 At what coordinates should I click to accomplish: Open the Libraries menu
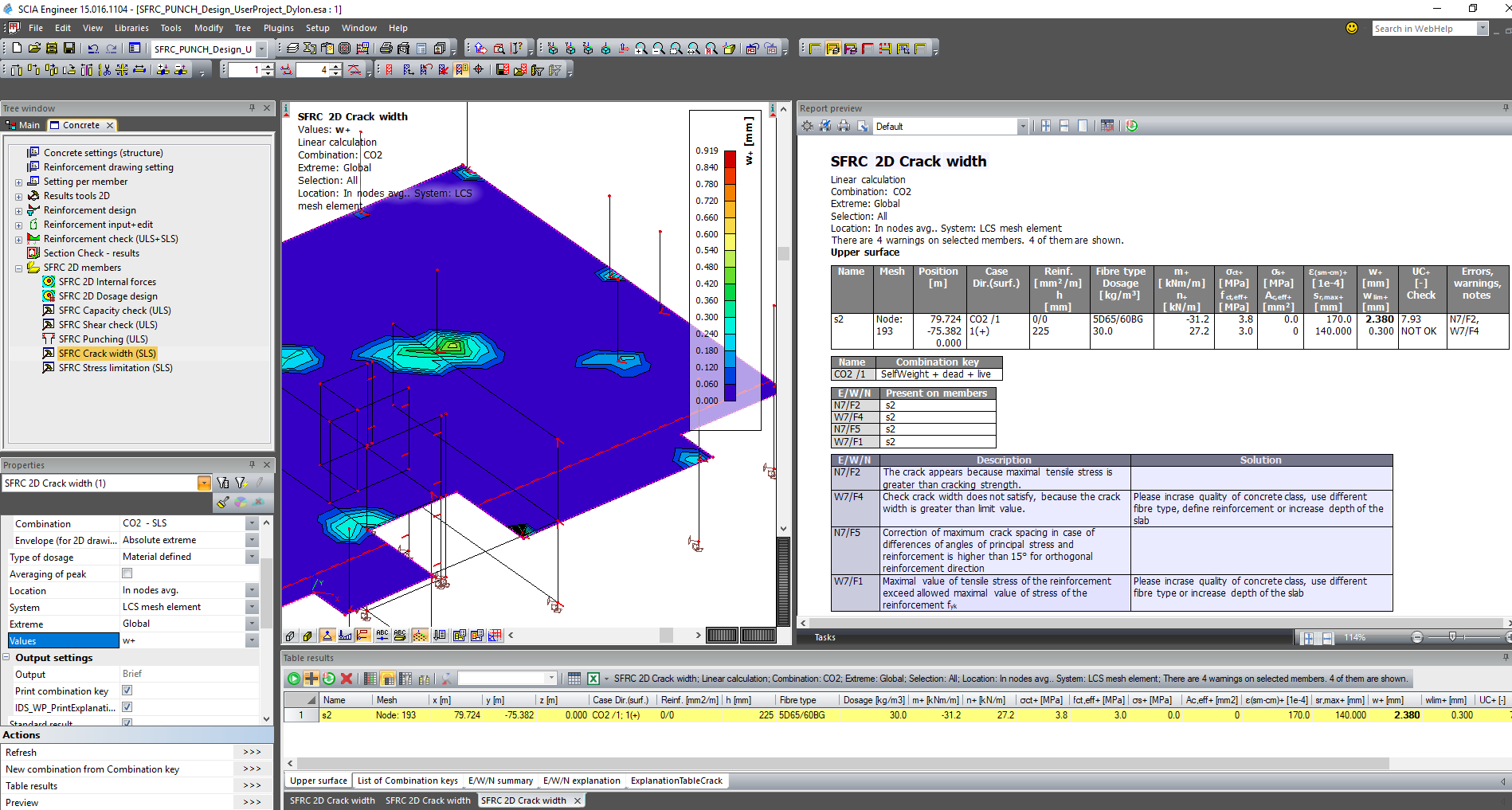pyautogui.click(x=131, y=28)
